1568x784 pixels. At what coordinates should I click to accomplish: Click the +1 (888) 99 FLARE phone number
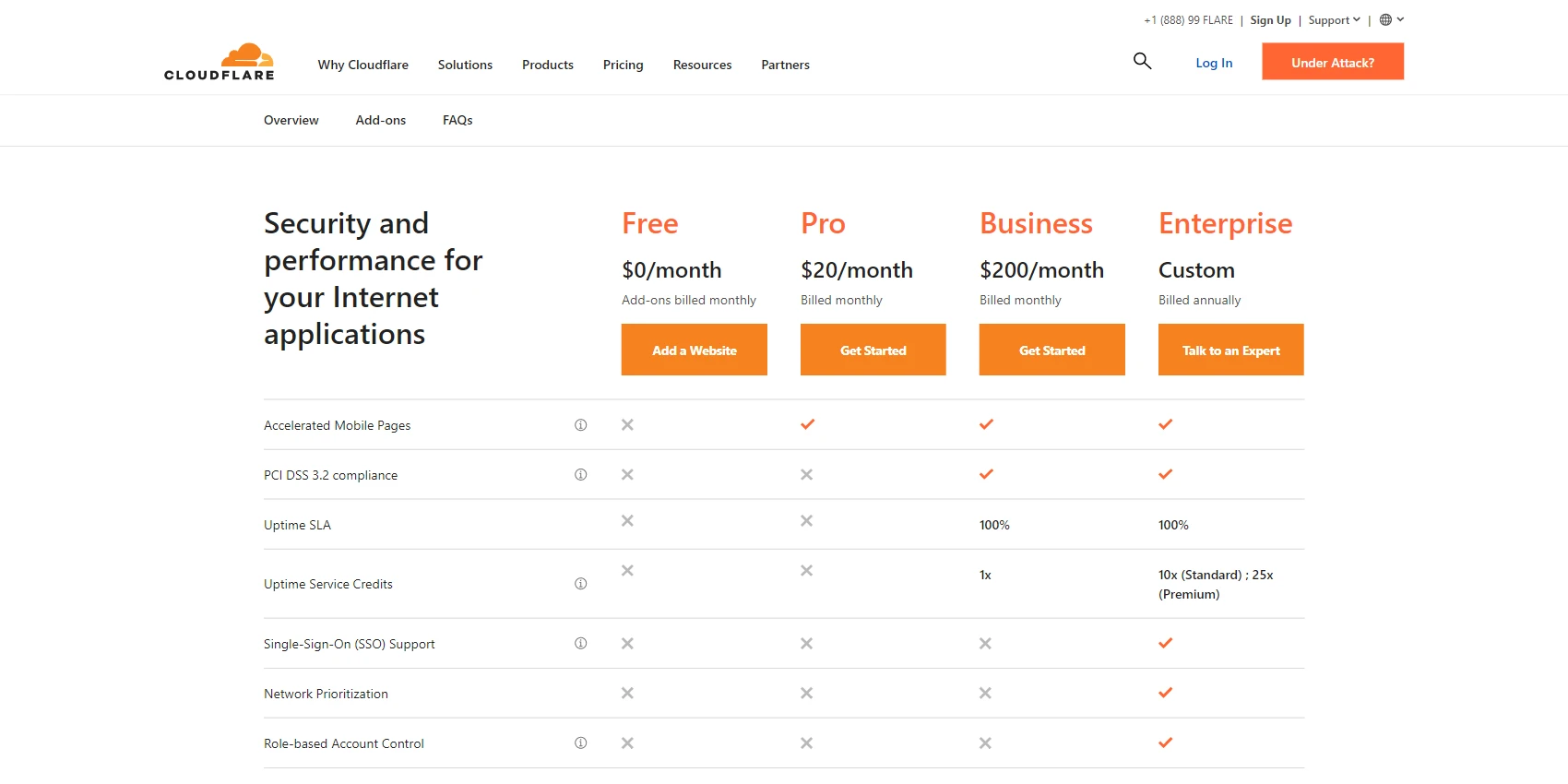(1188, 20)
